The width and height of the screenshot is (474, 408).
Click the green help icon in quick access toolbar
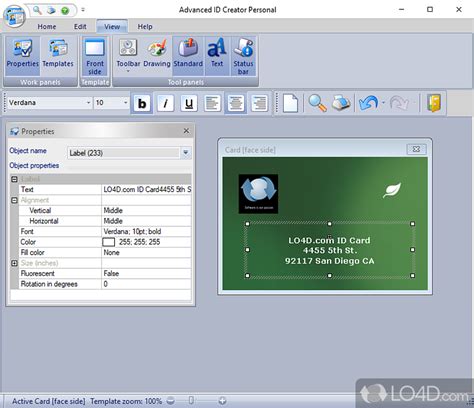pos(65,10)
